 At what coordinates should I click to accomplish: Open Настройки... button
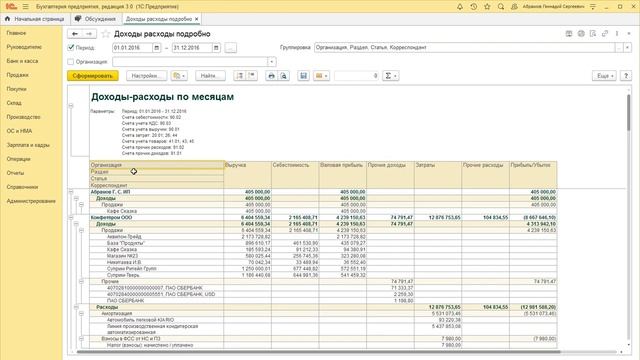coord(147,76)
